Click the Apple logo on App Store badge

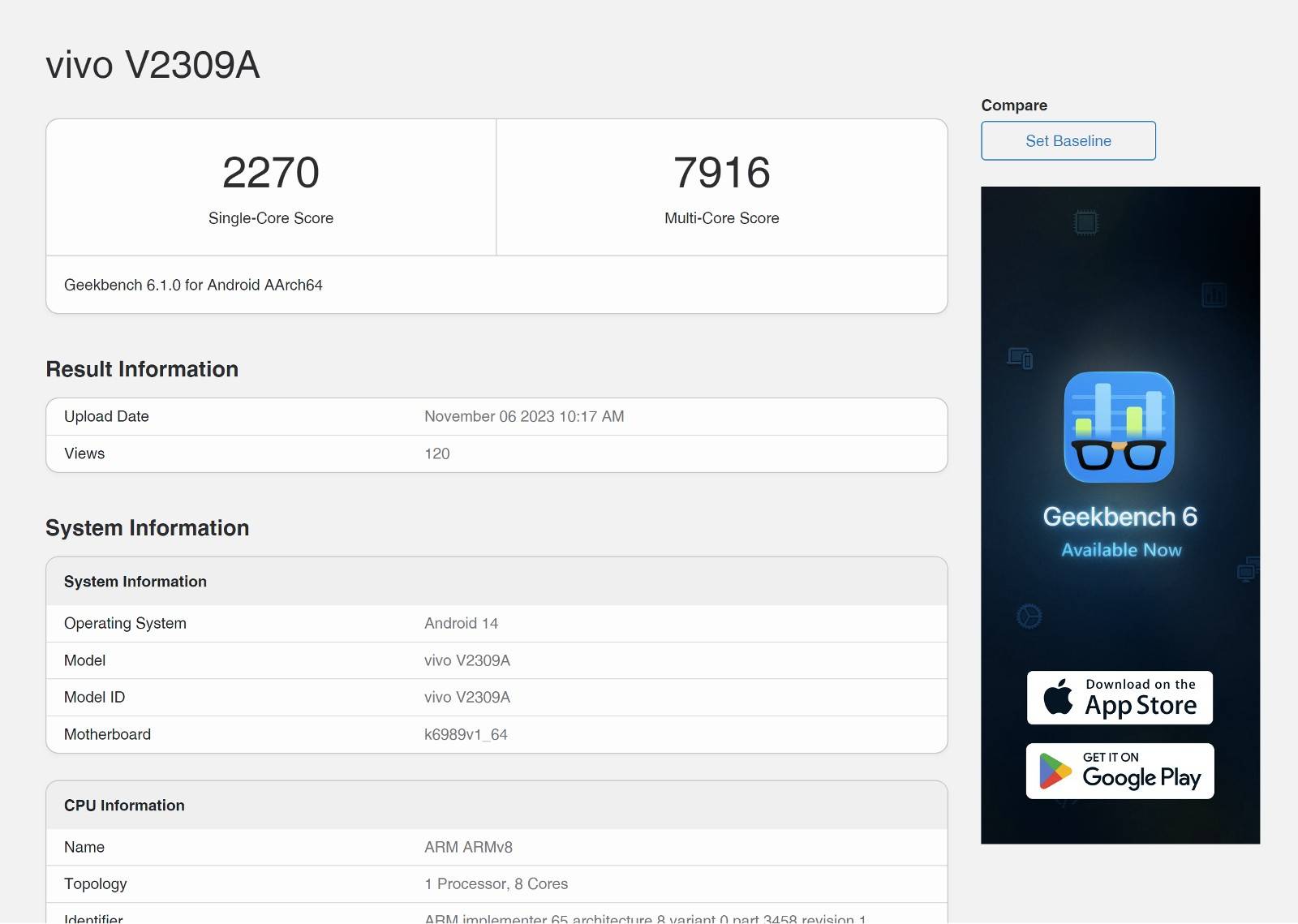[x=1058, y=698]
